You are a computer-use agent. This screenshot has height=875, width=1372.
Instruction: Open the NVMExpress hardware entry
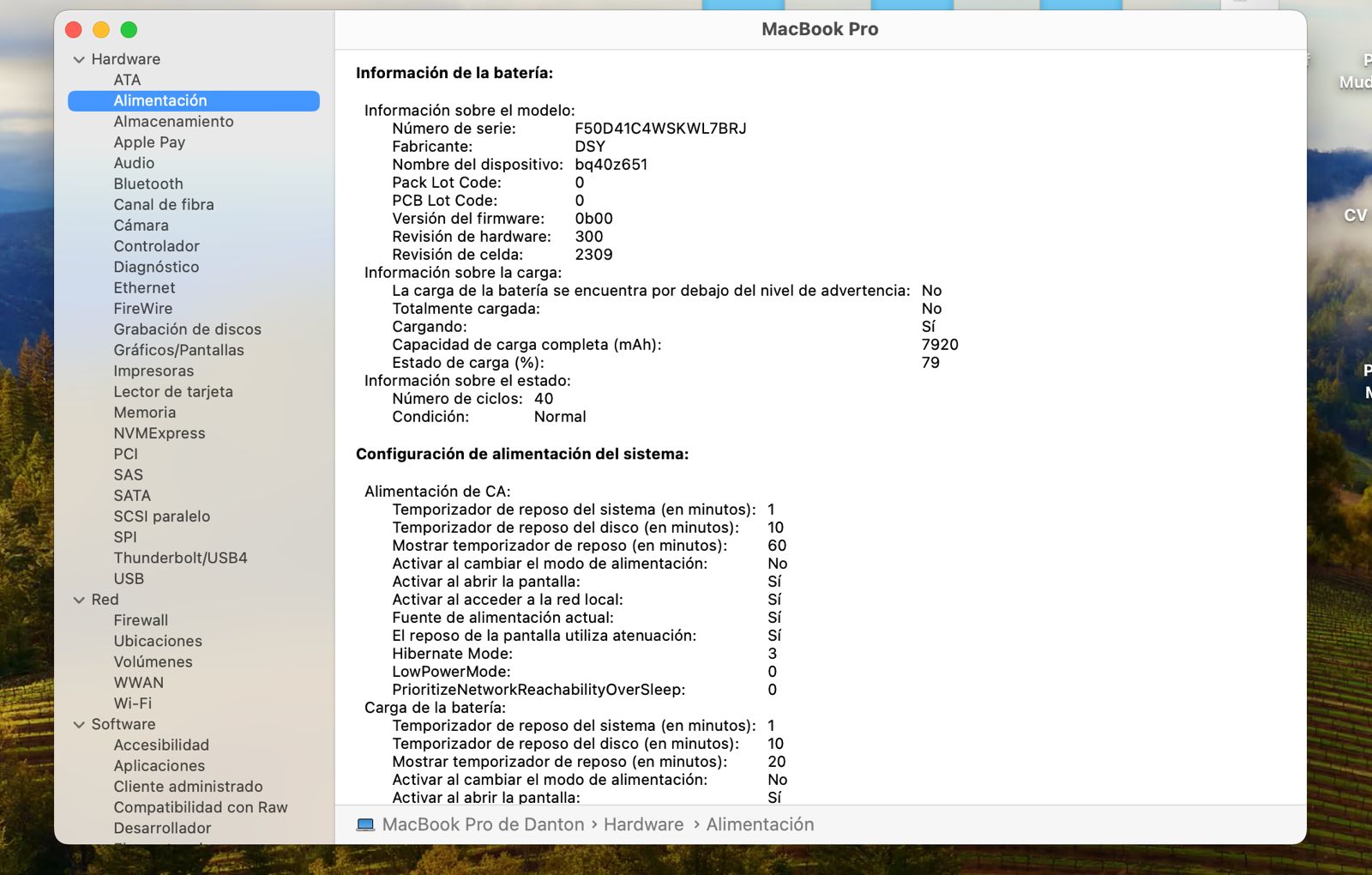pos(159,433)
